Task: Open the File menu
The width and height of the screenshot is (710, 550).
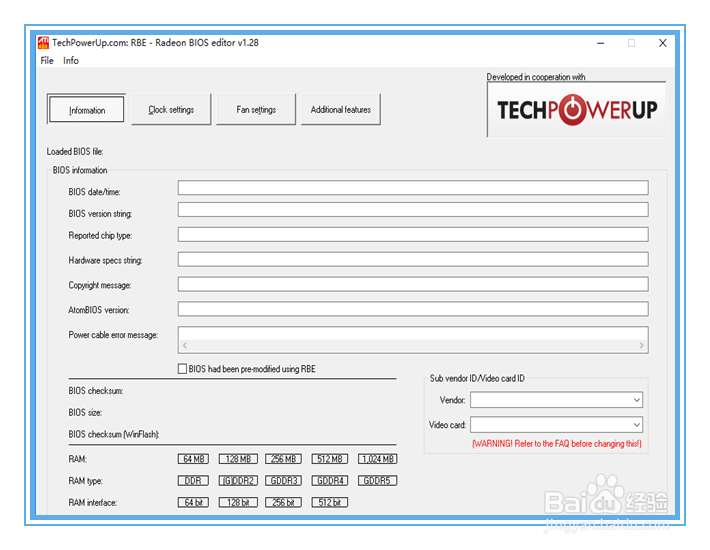Action: (47, 61)
